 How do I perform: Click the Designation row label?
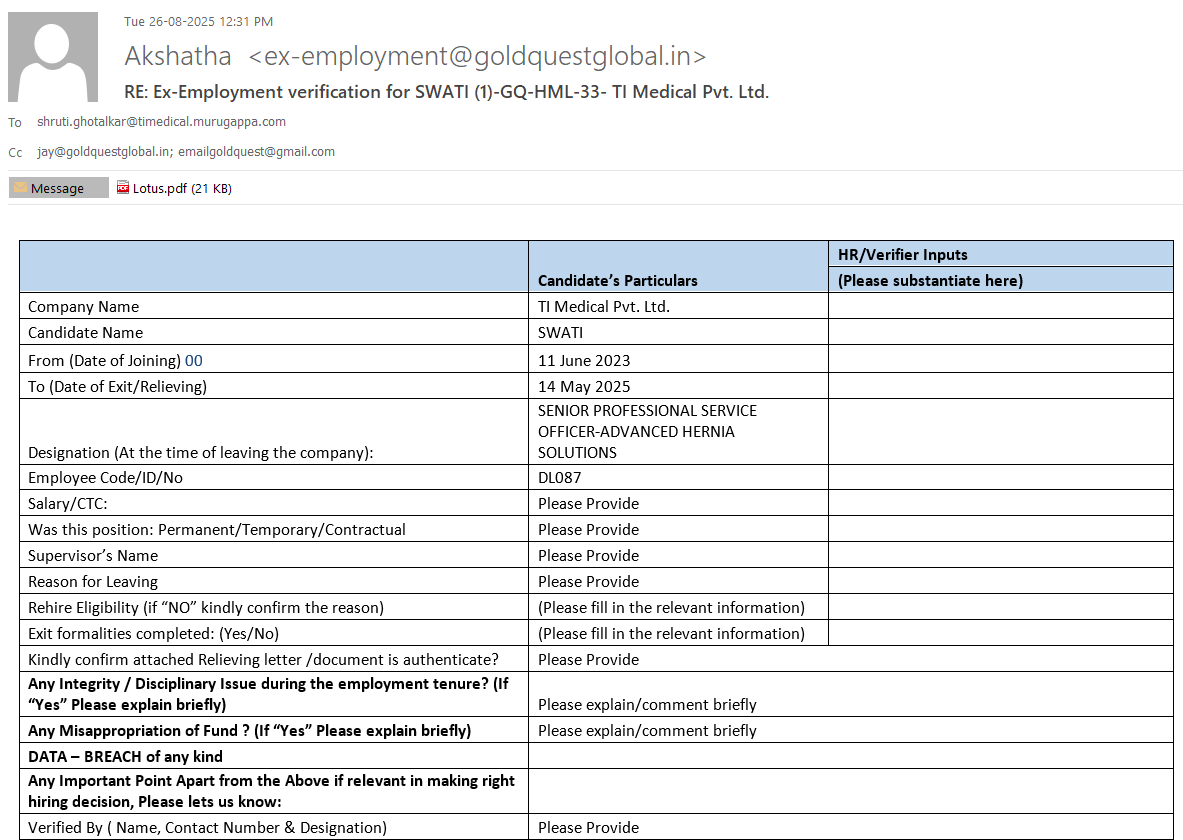[201, 453]
